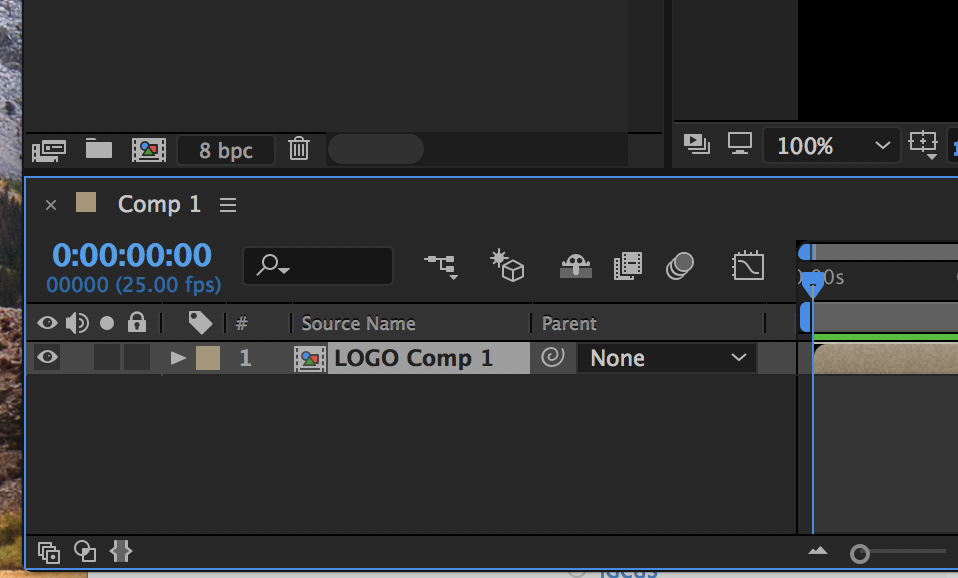Delete selected project items with trash icon

point(299,148)
